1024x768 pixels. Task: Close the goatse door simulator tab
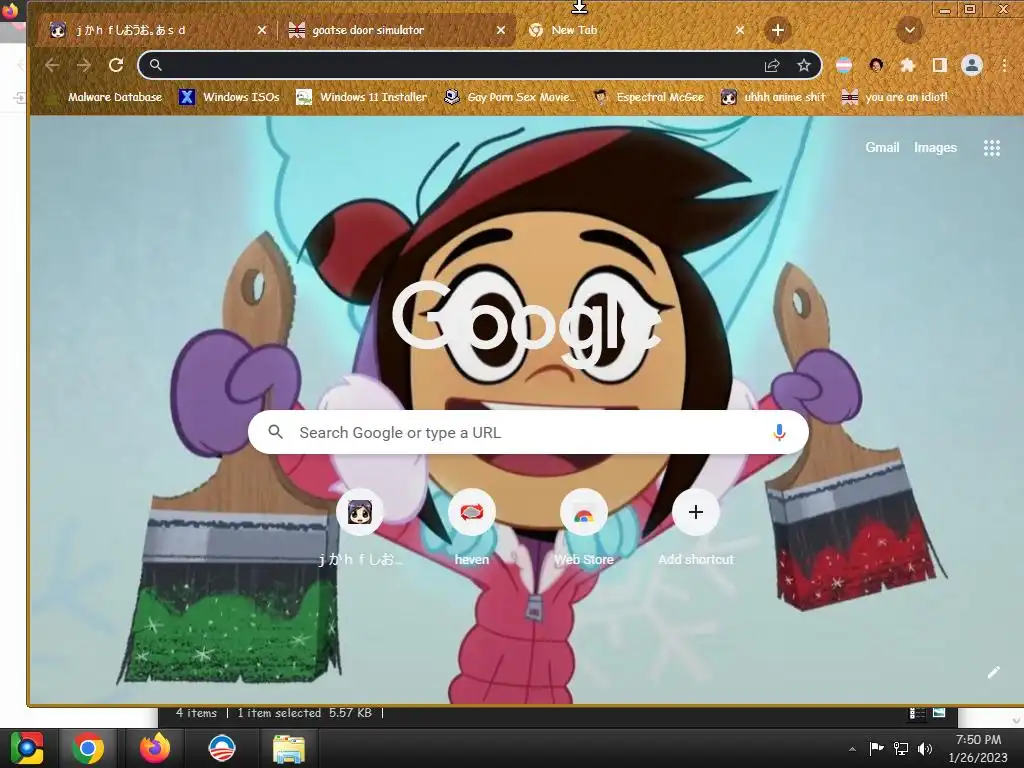point(501,30)
